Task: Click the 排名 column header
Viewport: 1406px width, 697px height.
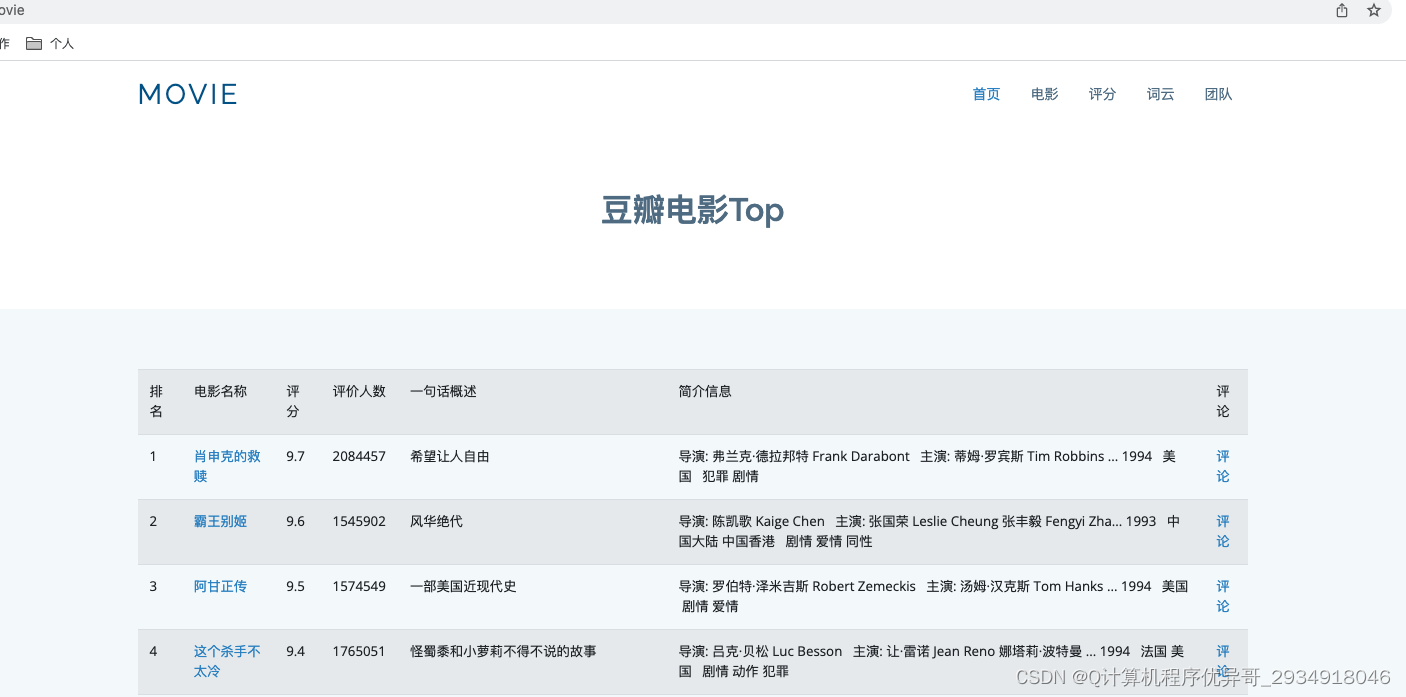Action: 156,401
